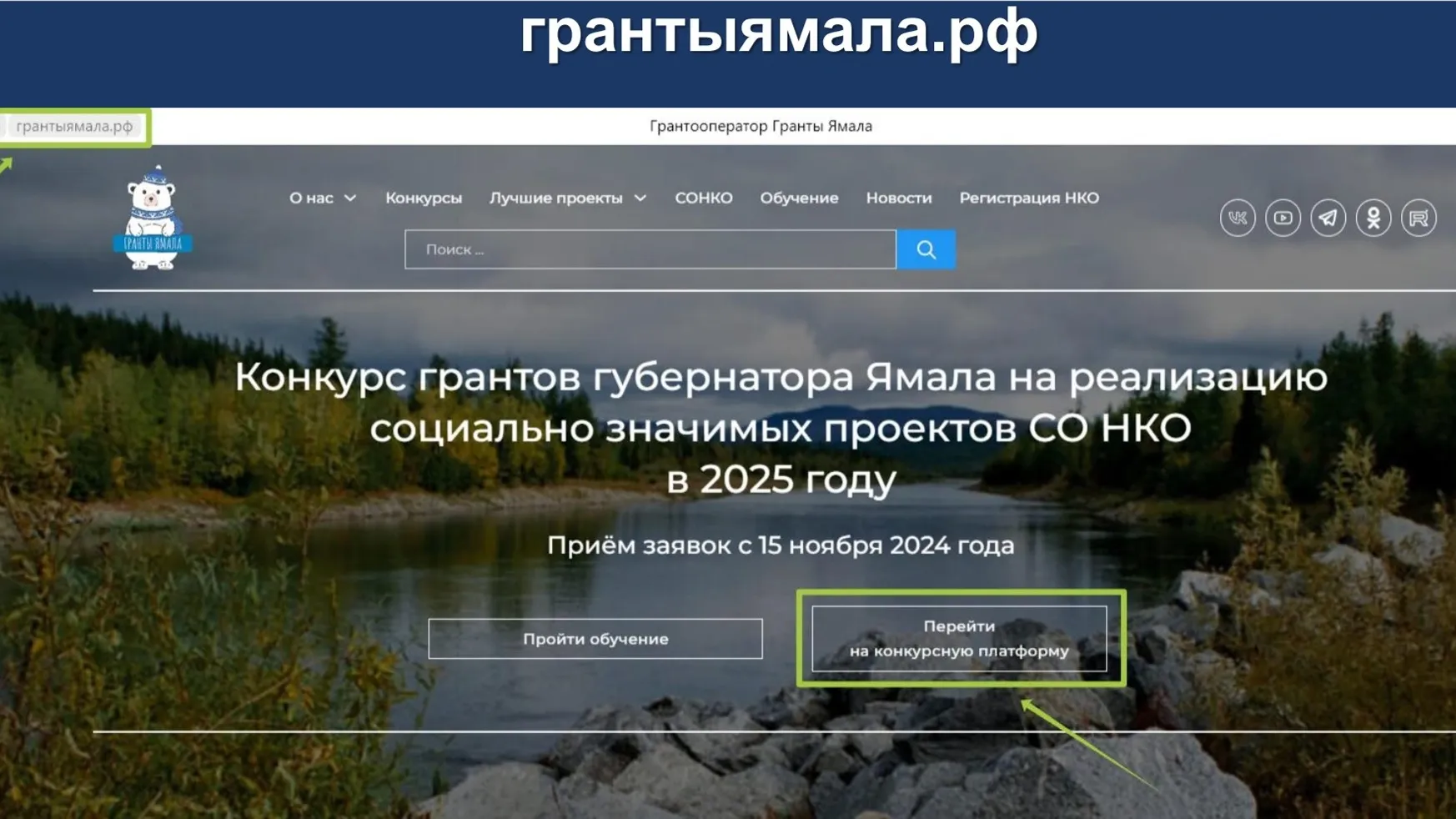Open the О нас menu item
1456x819 pixels.
coord(311,198)
